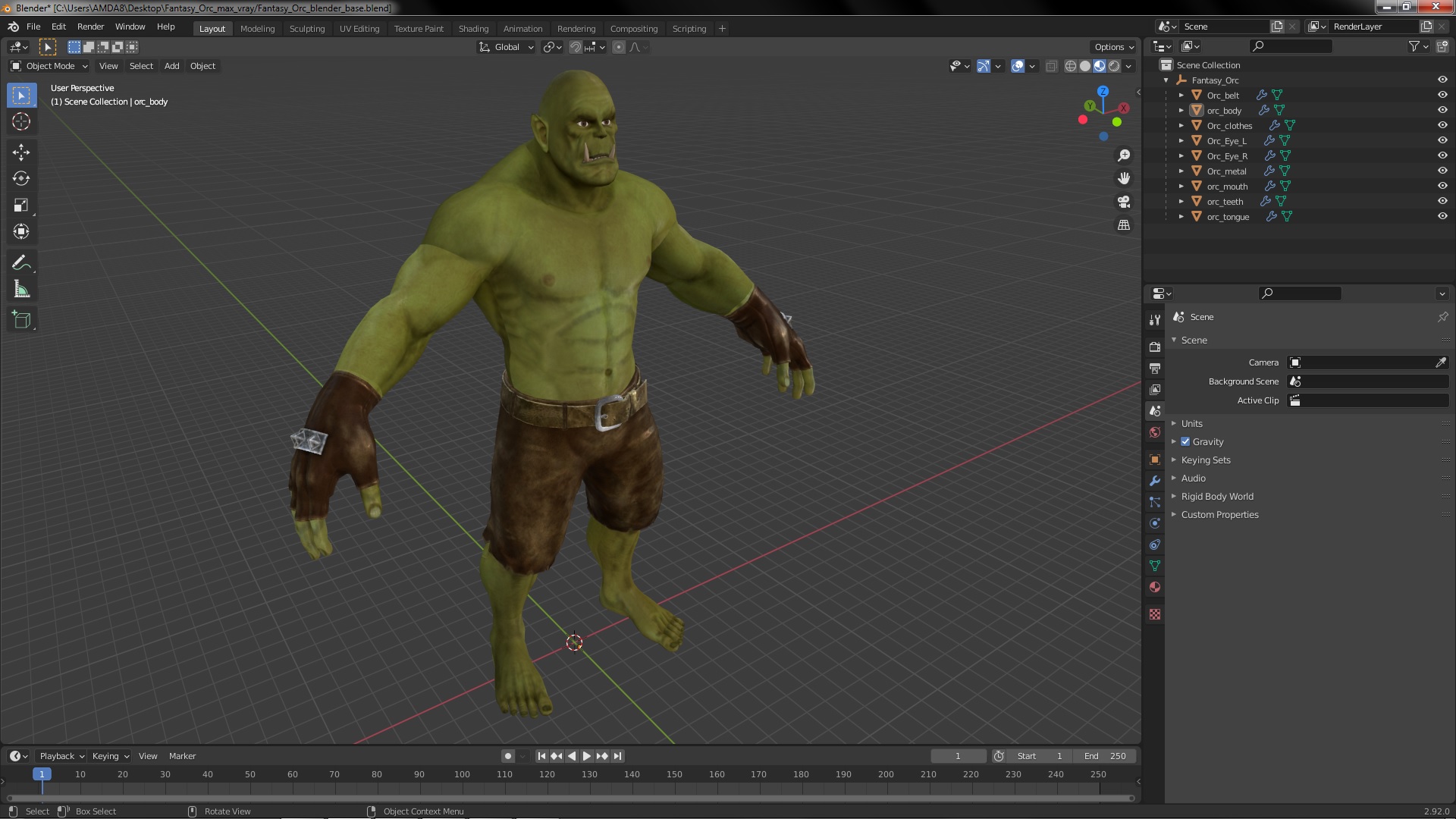Open the World properties tab
The height and width of the screenshot is (819, 1456).
[x=1155, y=432]
